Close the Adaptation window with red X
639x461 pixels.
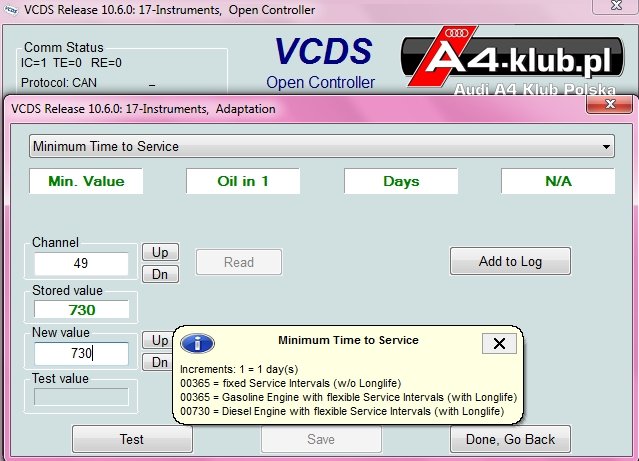click(x=609, y=104)
